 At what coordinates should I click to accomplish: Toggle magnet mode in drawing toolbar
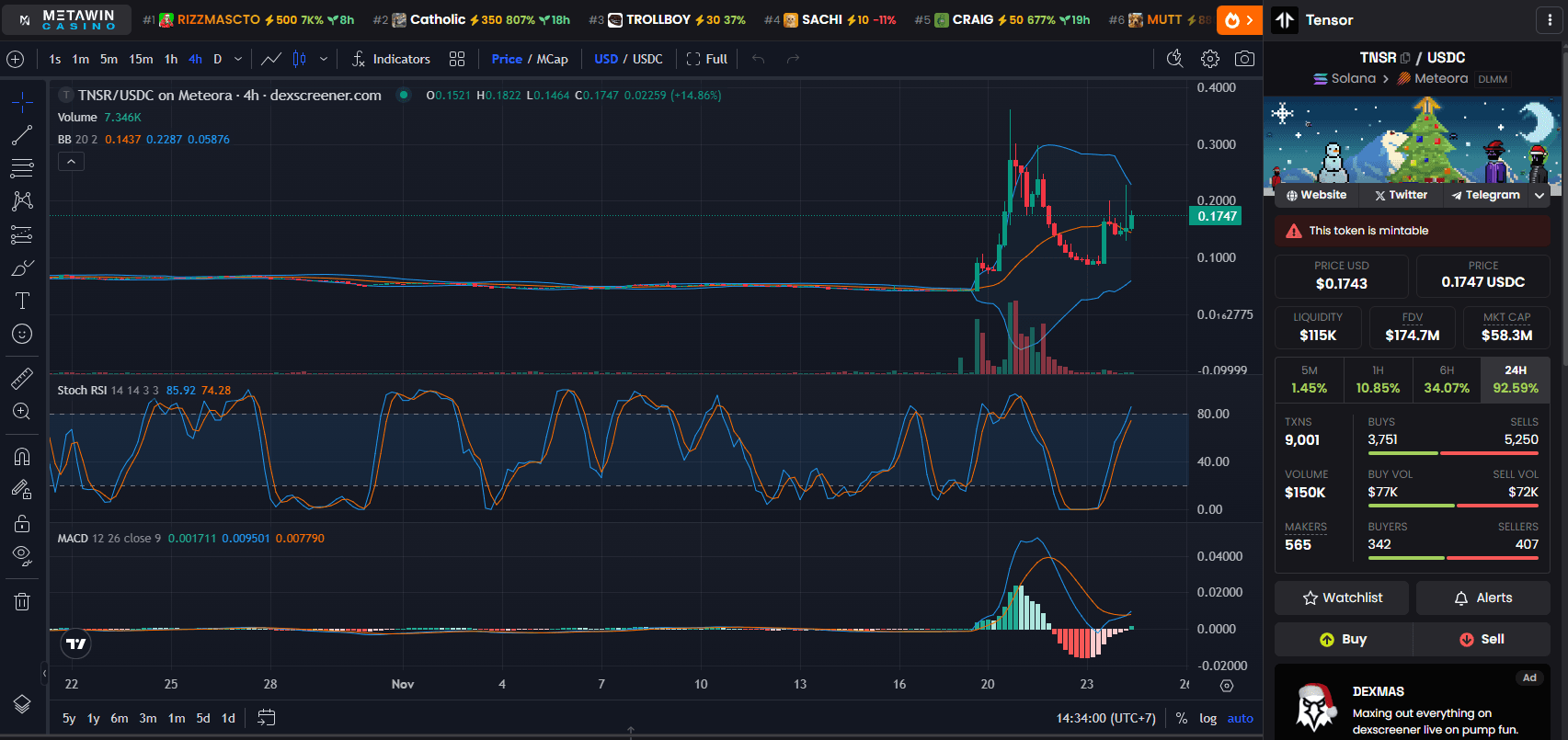pyautogui.click(x=22, y=457)
